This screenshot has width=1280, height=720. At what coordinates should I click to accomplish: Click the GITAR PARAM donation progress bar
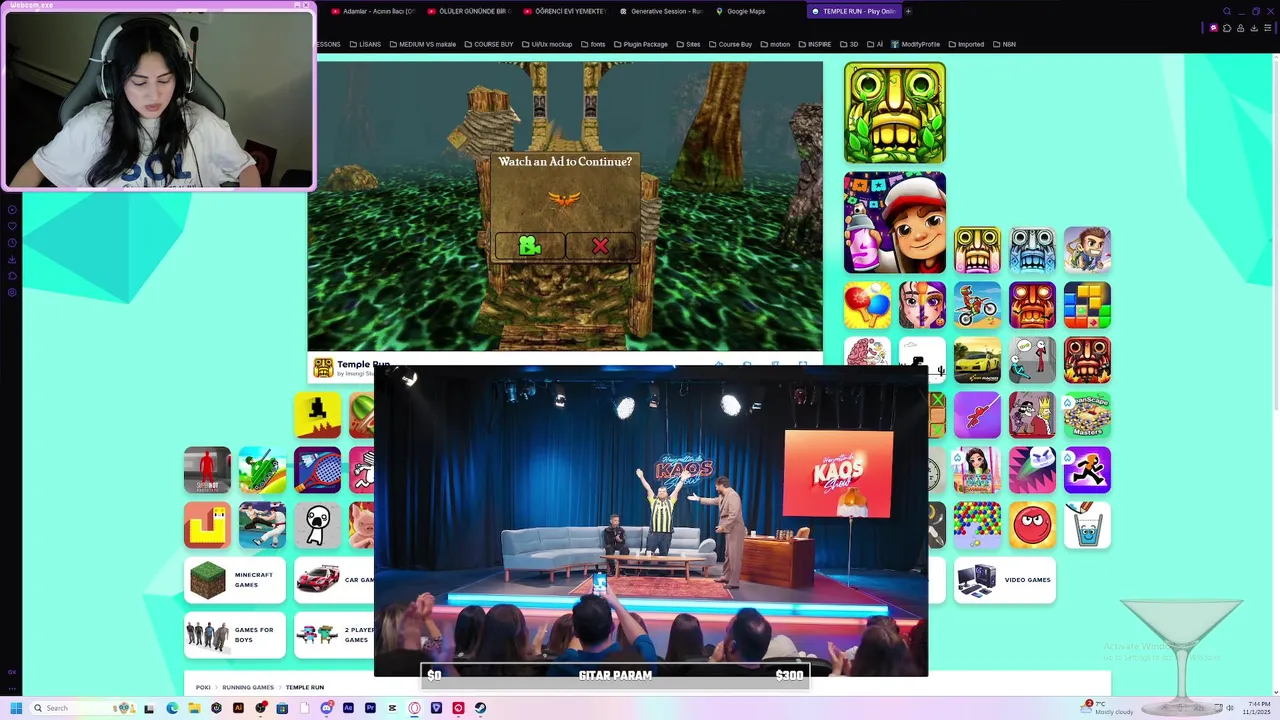[x=615, y=675]
